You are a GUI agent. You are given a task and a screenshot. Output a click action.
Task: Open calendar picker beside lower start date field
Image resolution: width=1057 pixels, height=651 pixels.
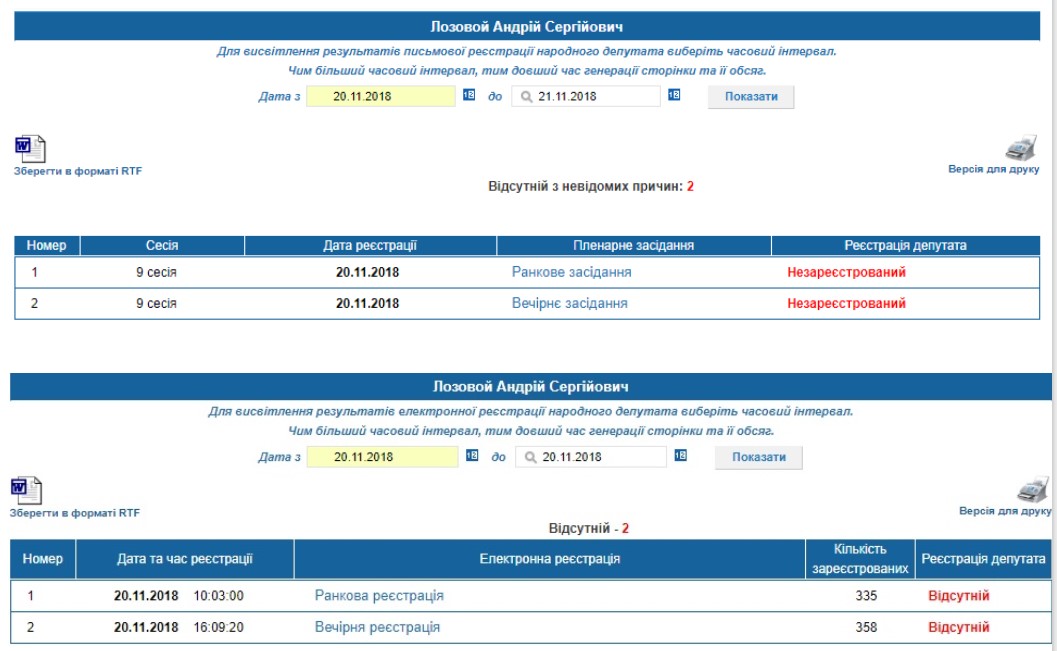[472, 456]
